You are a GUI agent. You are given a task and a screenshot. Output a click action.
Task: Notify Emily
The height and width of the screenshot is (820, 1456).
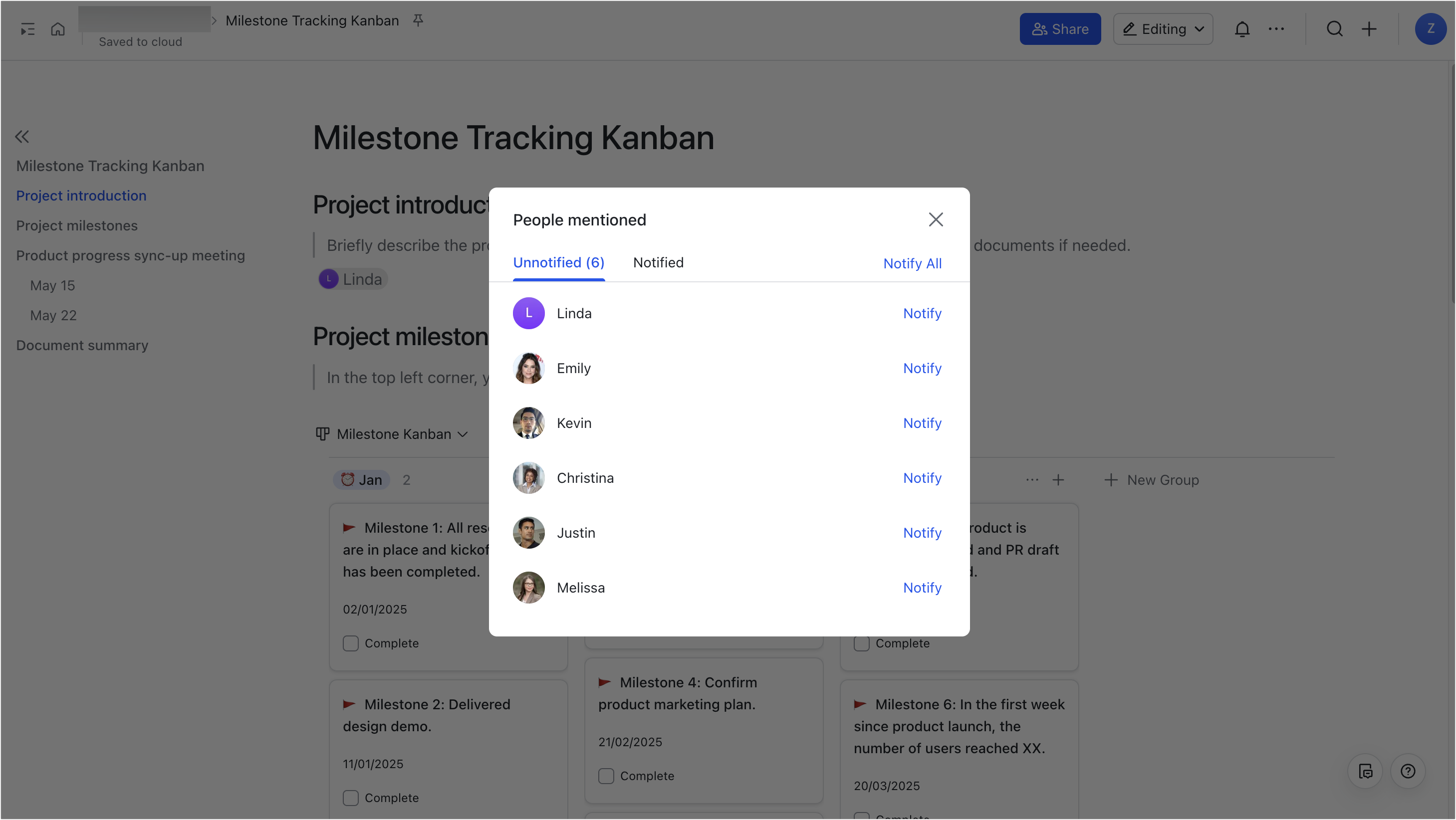coord(922,369)
